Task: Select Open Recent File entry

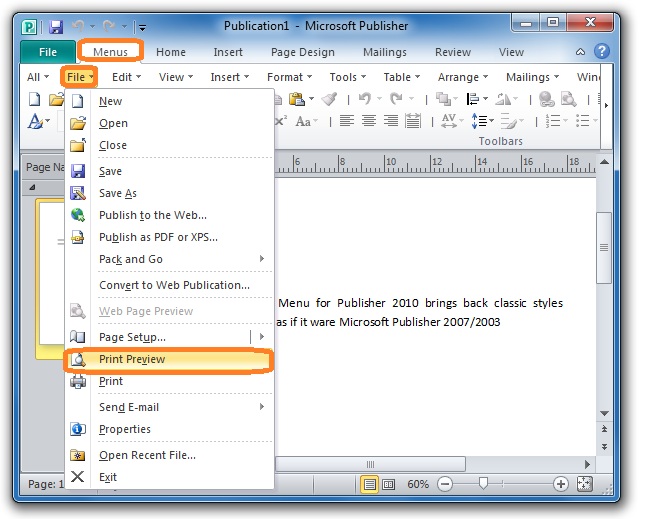Action: 169,455
